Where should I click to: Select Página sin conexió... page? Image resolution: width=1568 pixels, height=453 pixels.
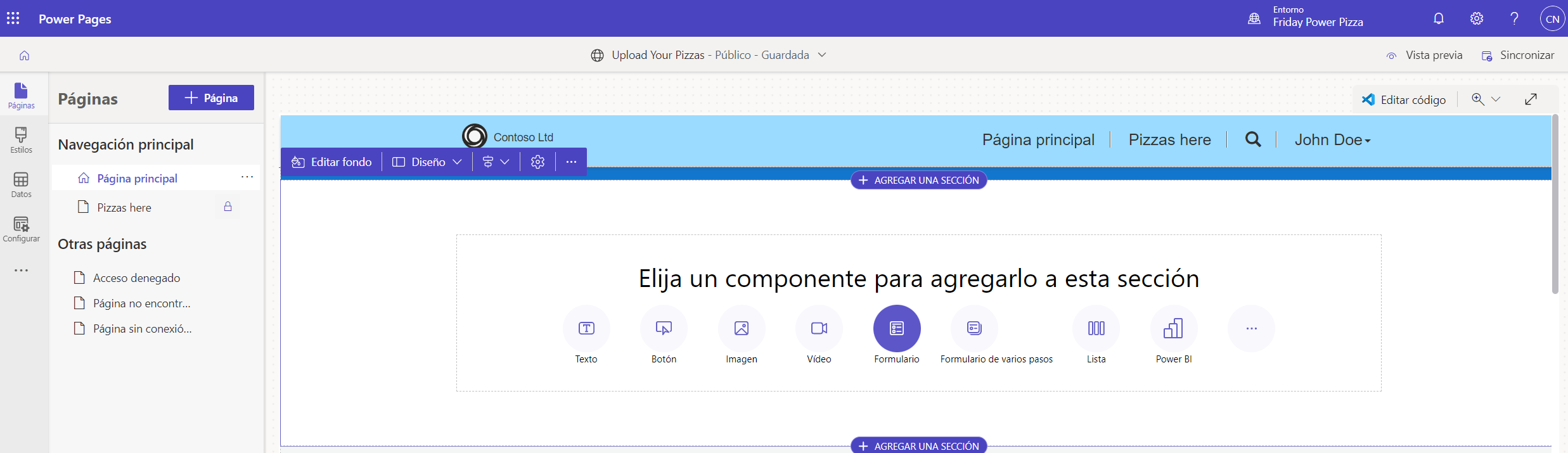tap(142, 329)
